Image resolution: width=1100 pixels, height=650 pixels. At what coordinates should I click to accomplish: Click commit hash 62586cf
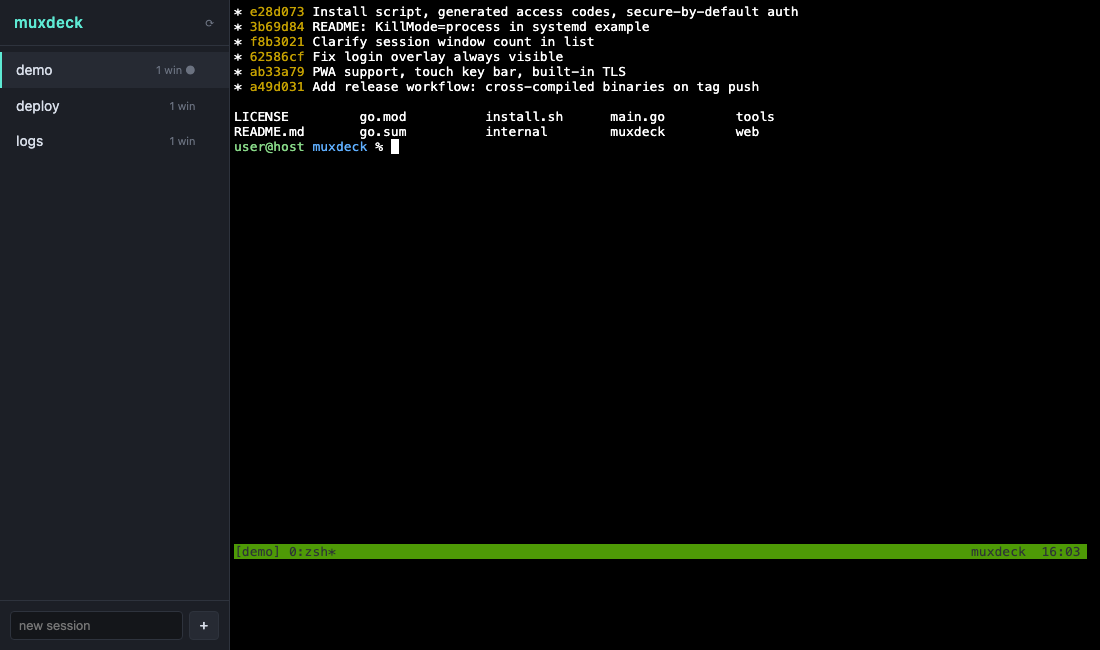coord(277,57)
